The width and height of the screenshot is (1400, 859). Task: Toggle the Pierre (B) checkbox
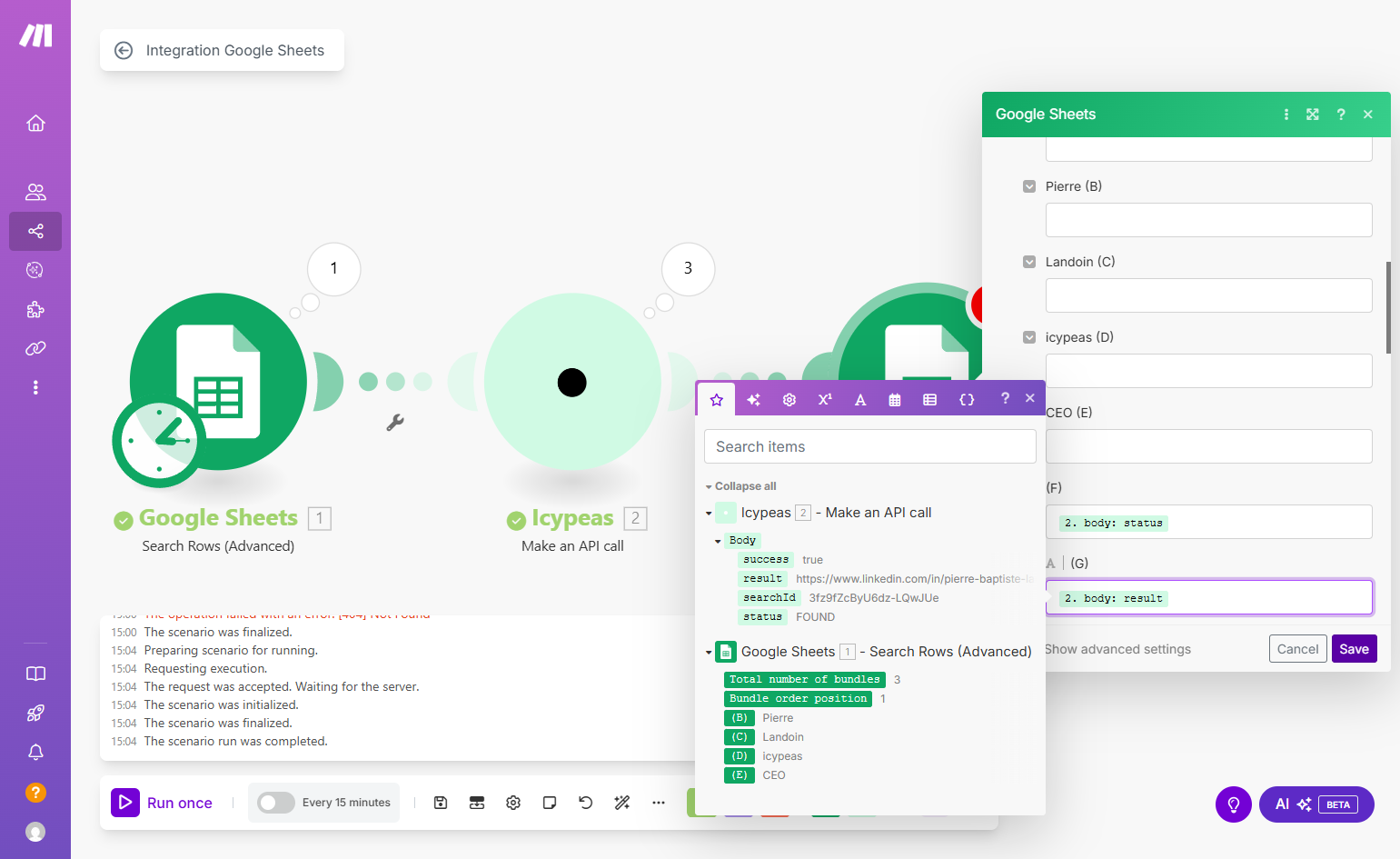pyautogui.click(x=1029, y=186)
